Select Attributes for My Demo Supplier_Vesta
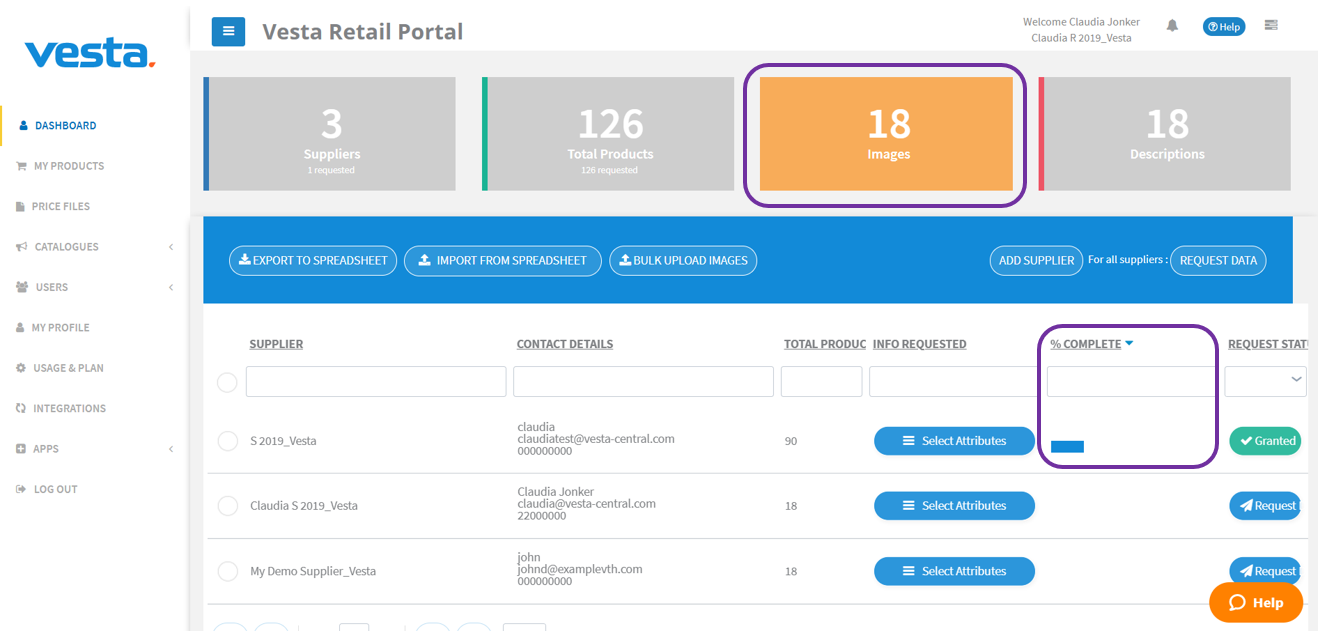This screenshot has height=632, width=1318. point(954,571)
